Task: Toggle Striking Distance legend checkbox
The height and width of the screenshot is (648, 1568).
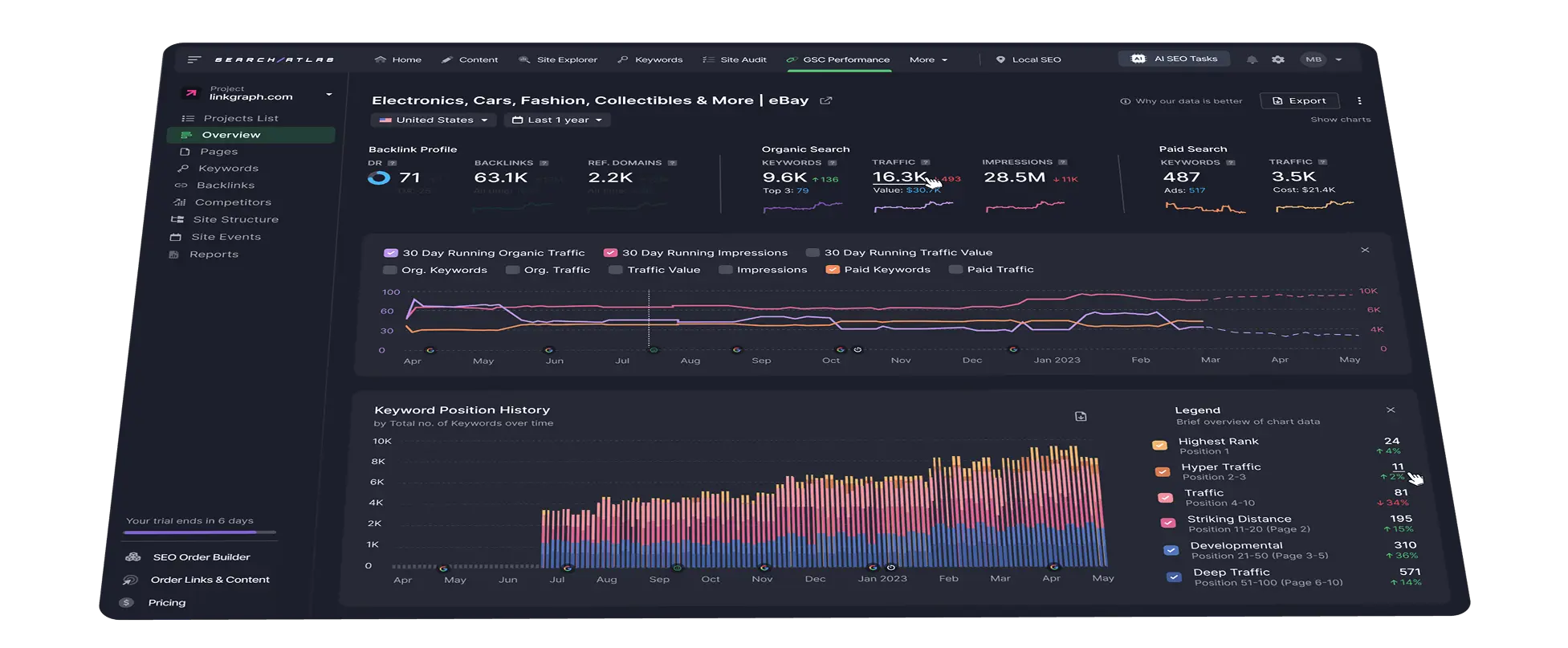Action: click(1168, 524)
